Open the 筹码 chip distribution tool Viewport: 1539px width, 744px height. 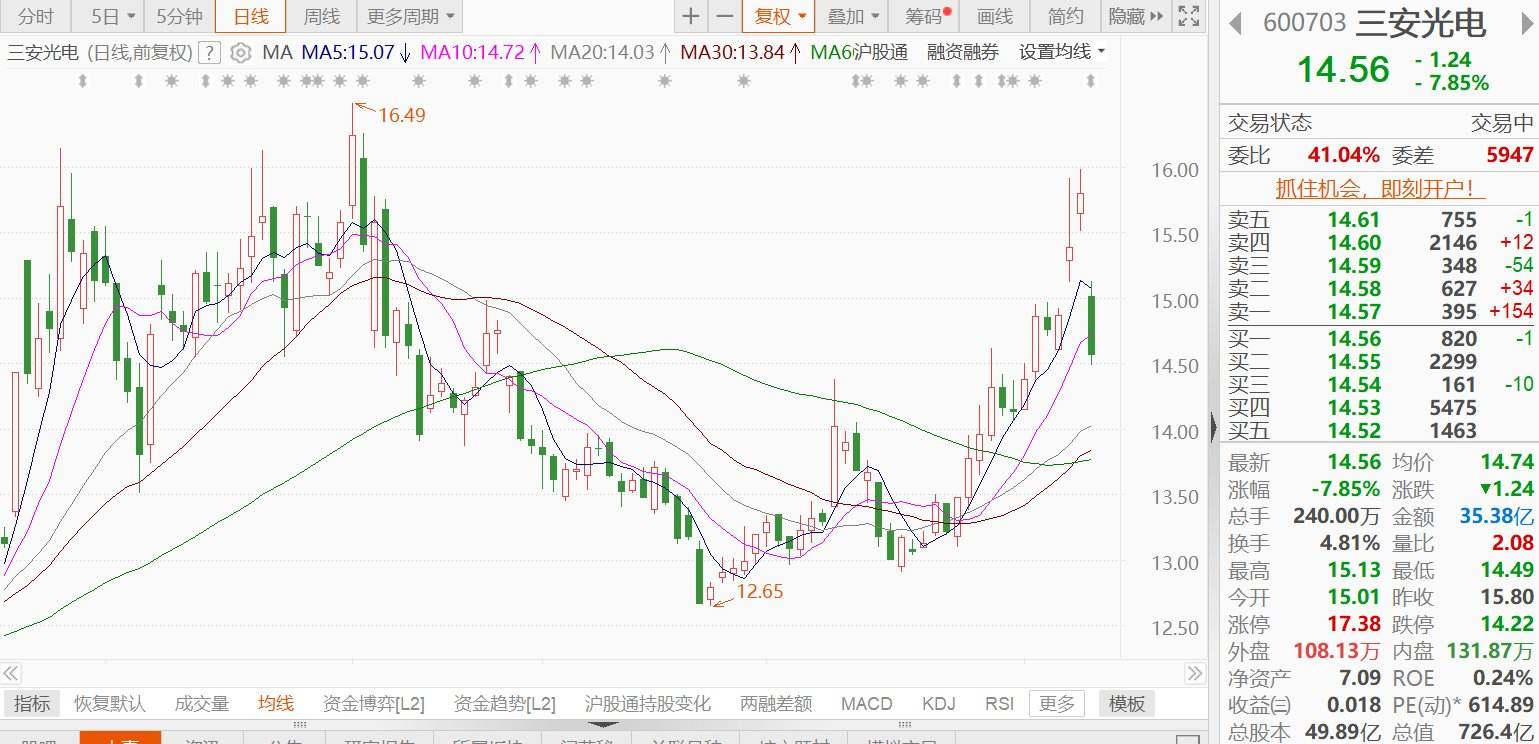tap(921, 16)
